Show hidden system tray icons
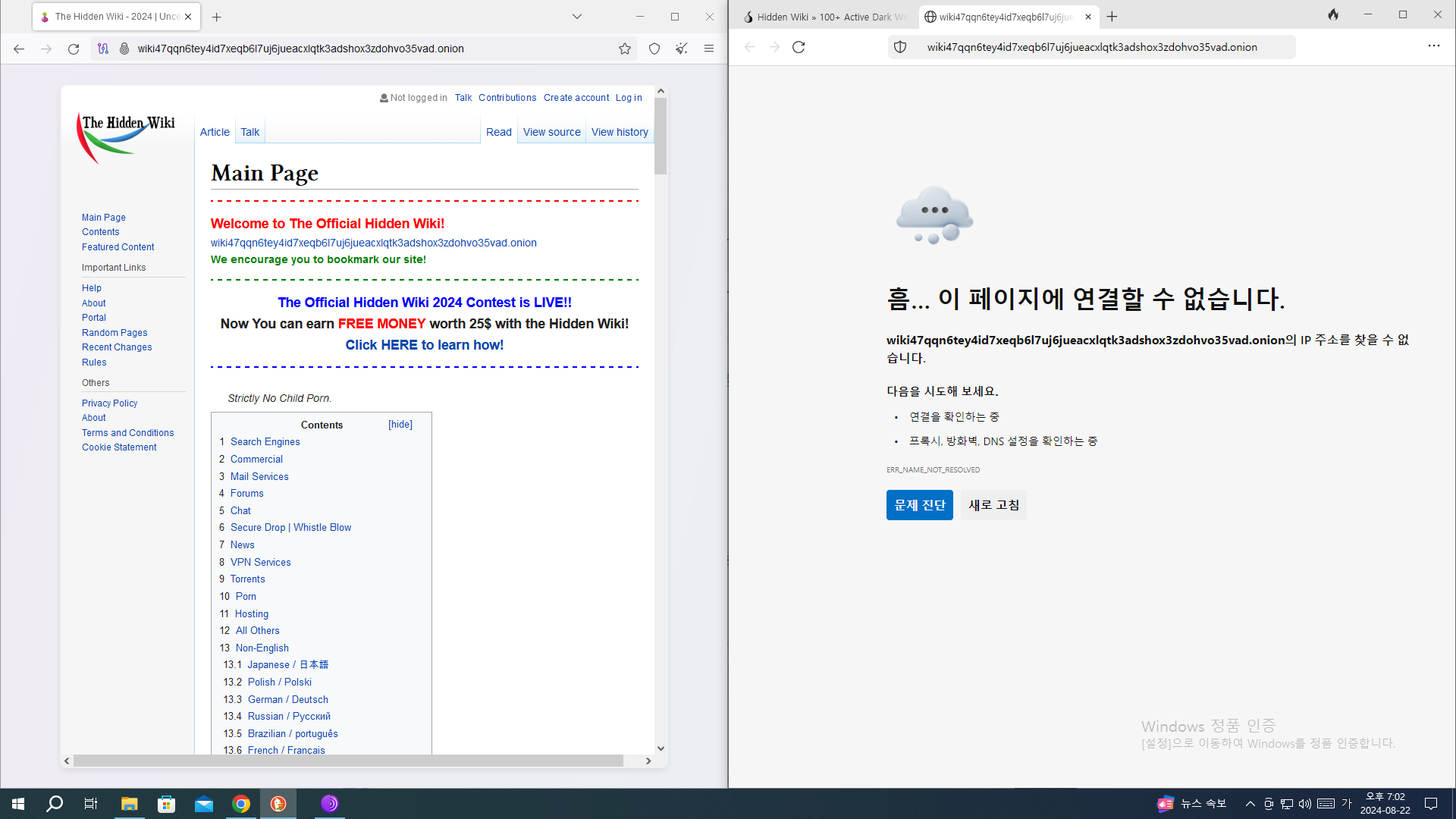The height and width of the screenshot is (819, 1456). (1250, 804)
